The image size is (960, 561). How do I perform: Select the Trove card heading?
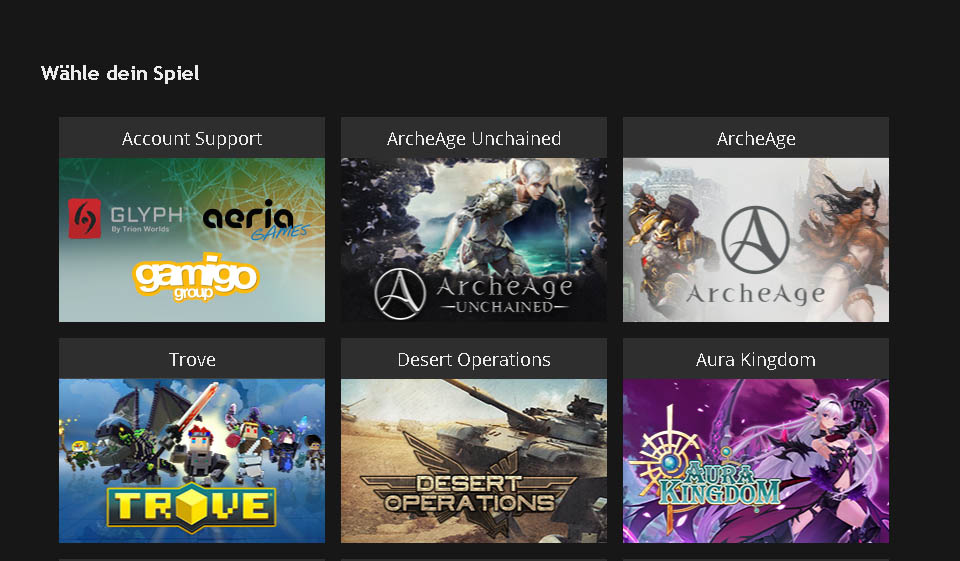tap(192, 360)
